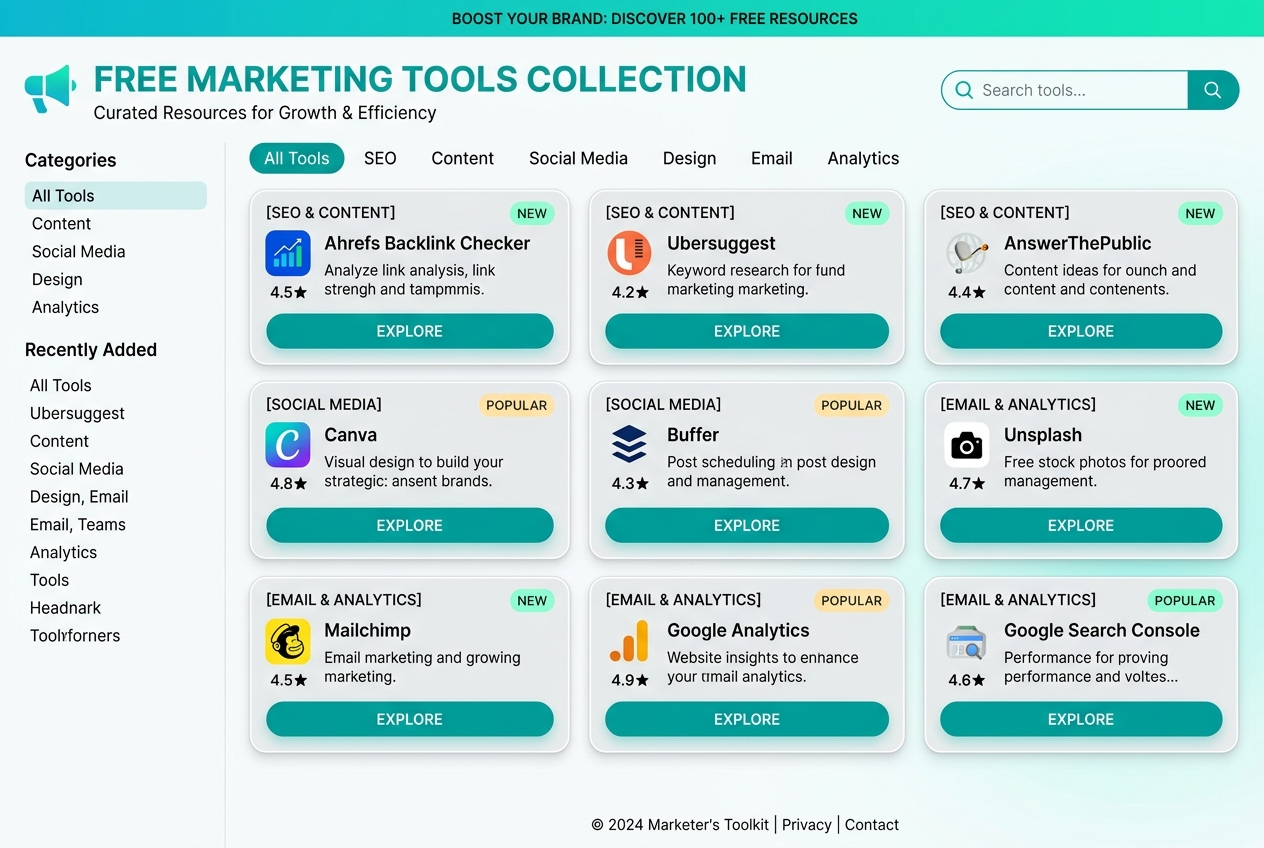Open Tools in Recently Added list

pyautogui.click(x=49, y=580)
